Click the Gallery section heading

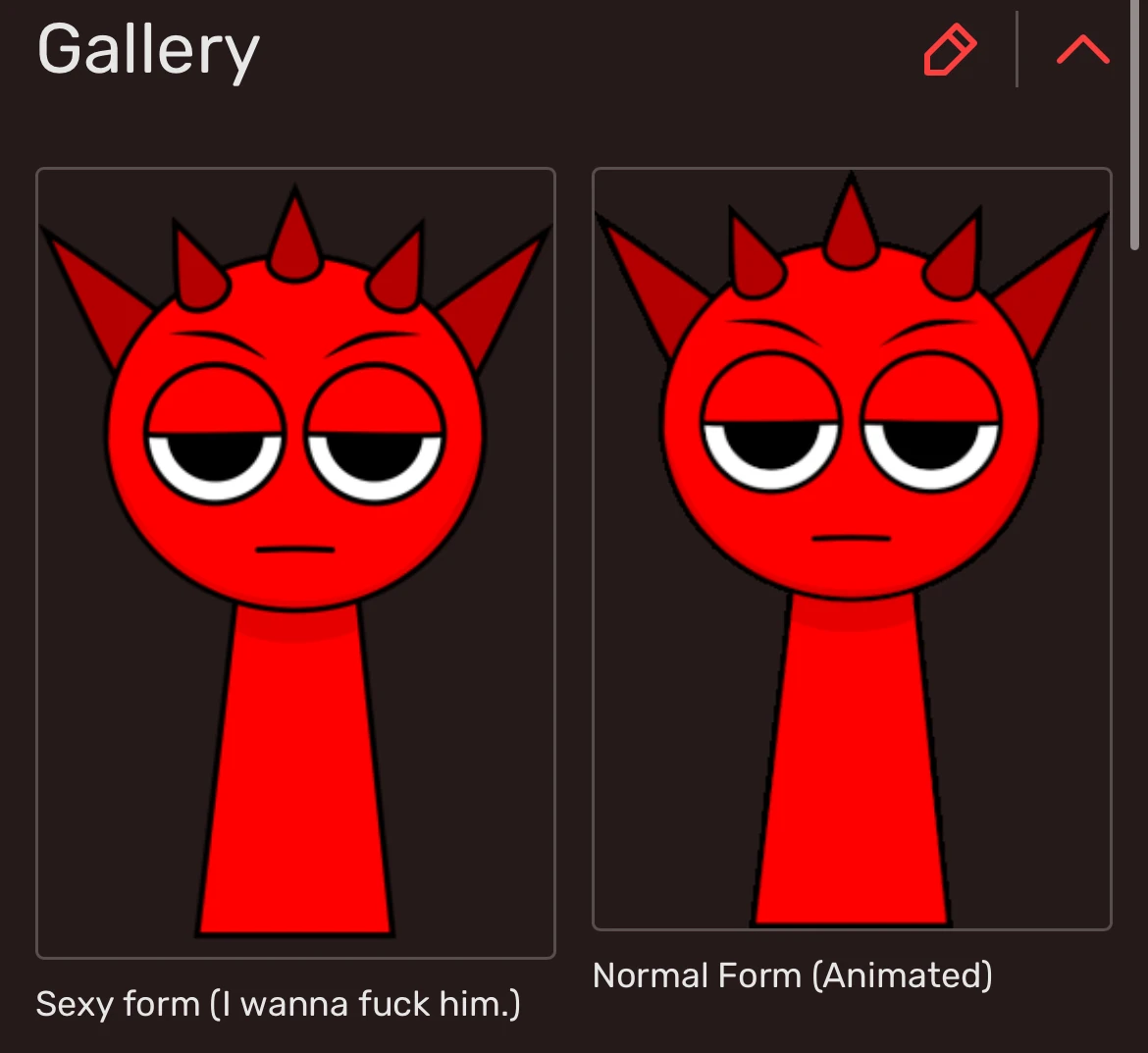point(148,50)
